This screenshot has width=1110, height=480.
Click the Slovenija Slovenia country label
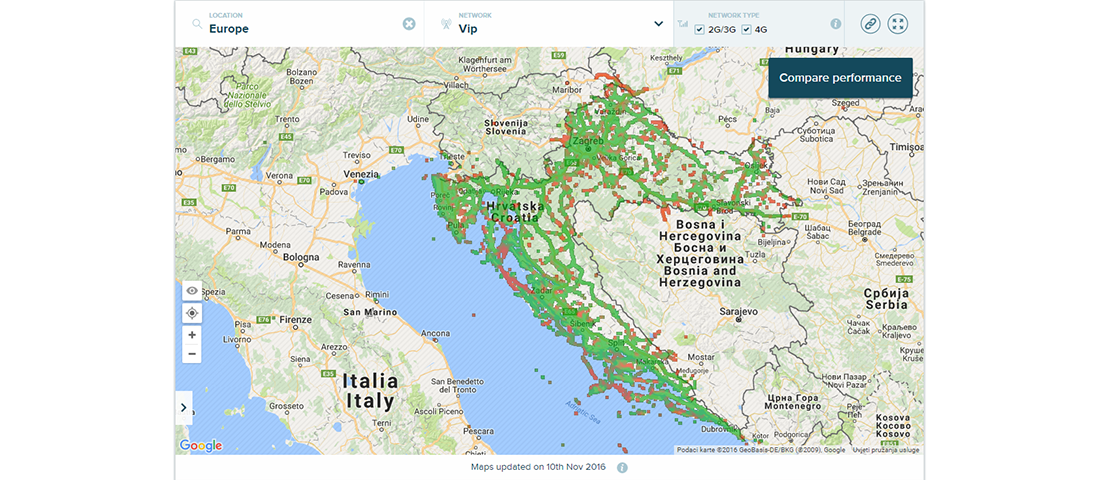[505, 127]
